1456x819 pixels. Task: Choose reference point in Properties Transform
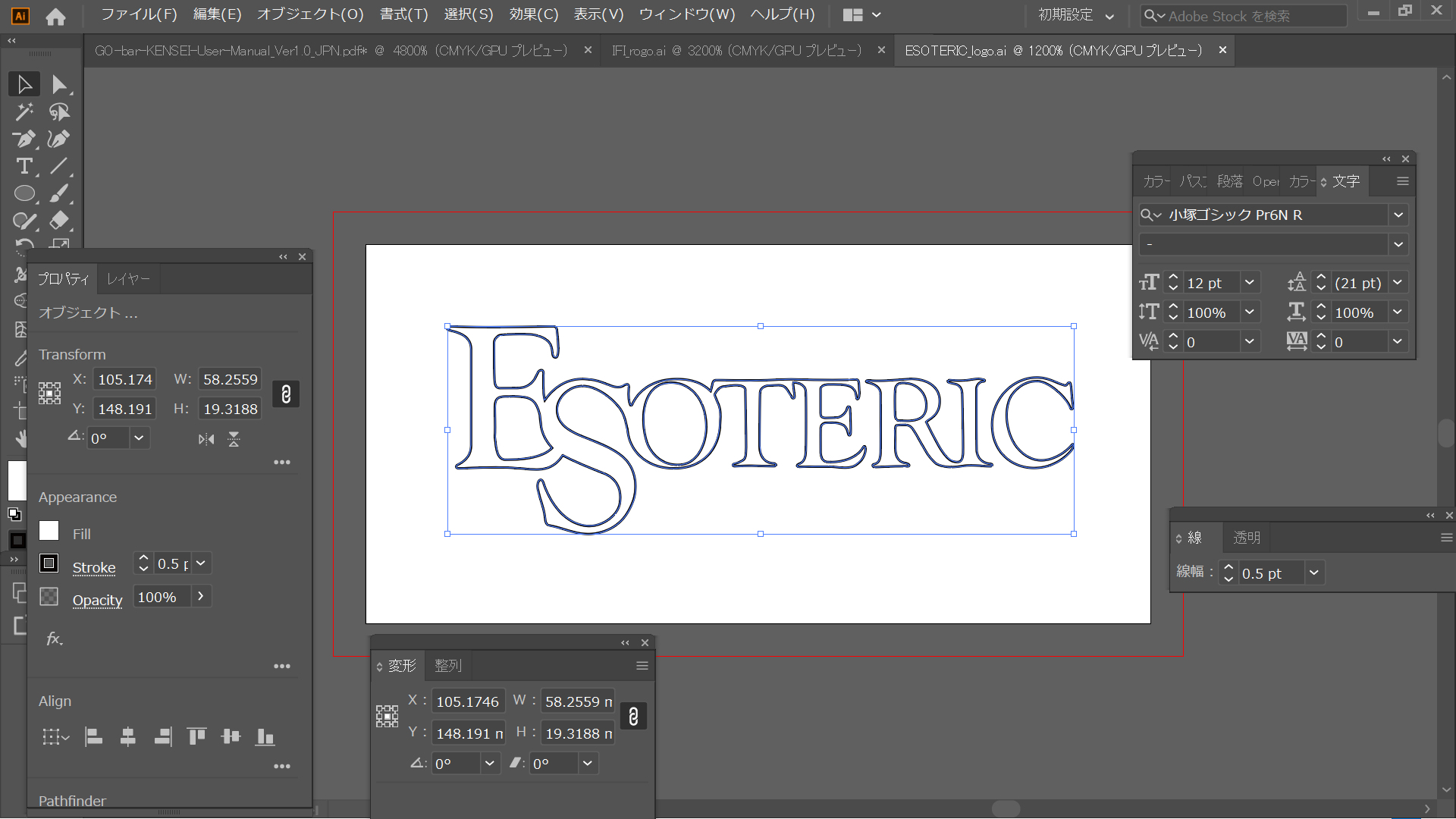point(50,393)
